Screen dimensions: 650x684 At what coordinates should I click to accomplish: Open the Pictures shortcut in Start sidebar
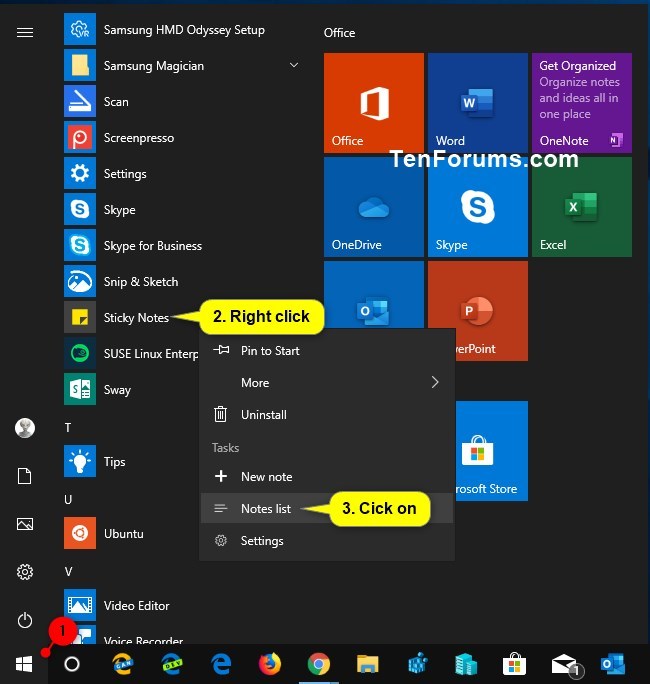[x=25, y=524]
